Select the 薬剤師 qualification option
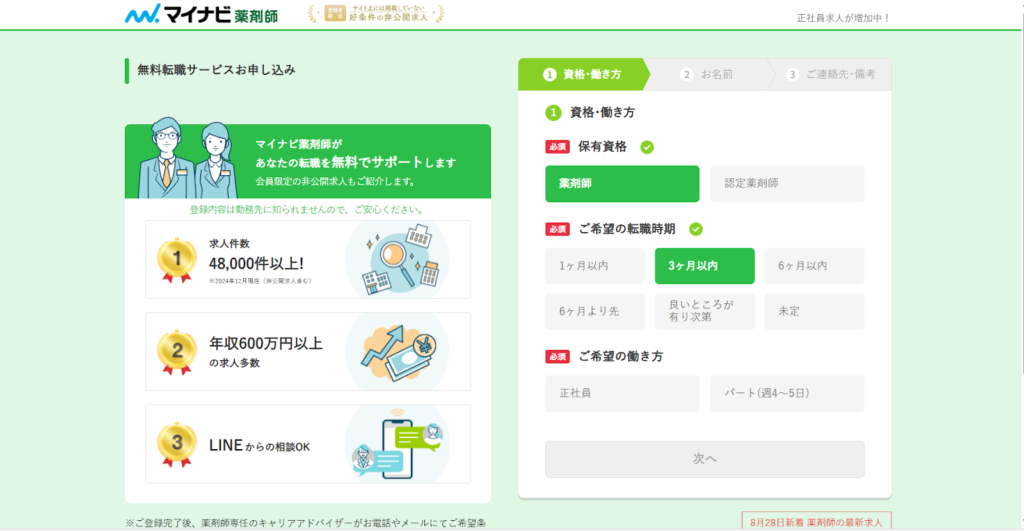 point(622,184)
